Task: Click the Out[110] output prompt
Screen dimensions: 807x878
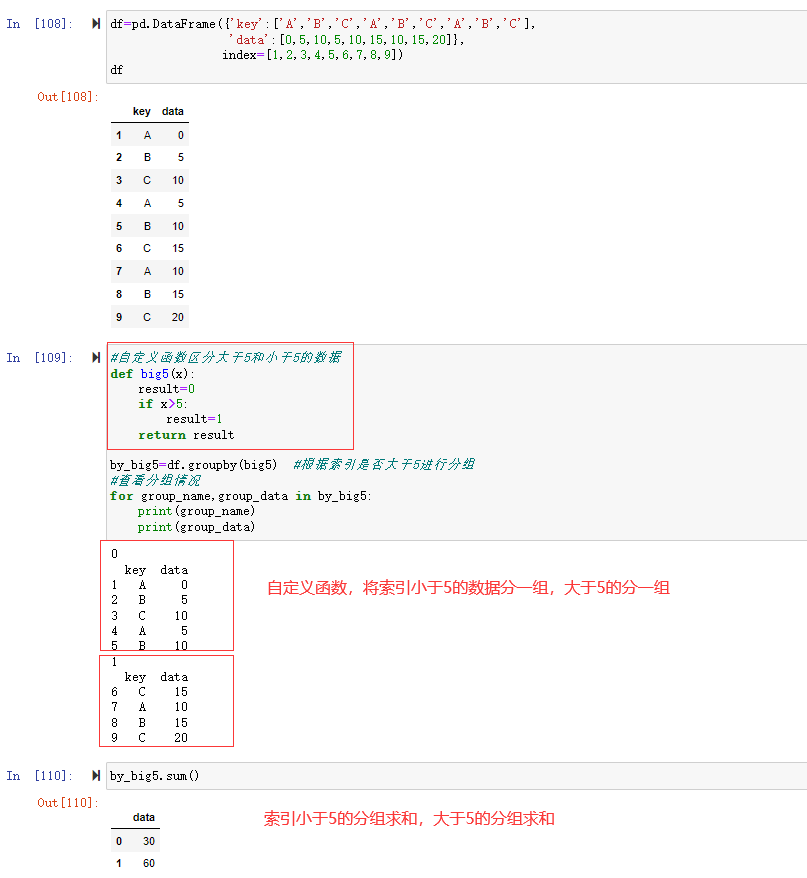Action: pos(68,802)
